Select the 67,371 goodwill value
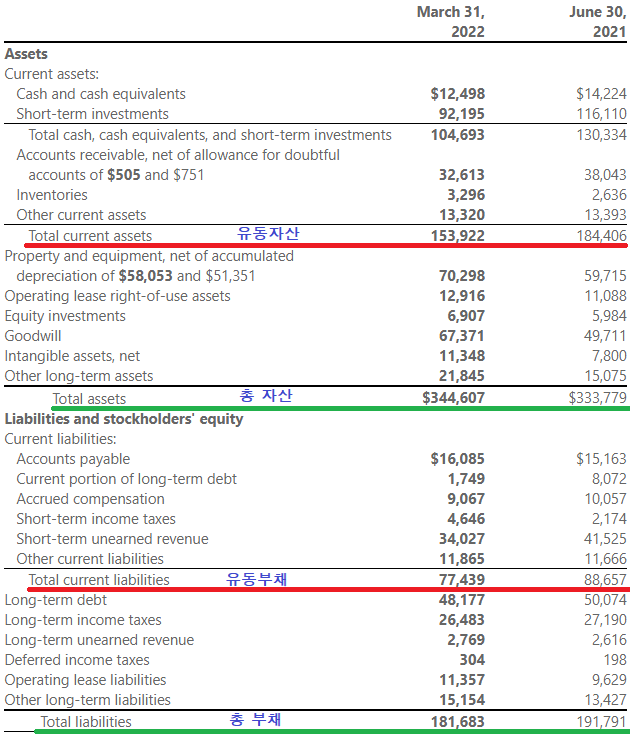Viewport: 630px width, 735px height. (461, 336)
